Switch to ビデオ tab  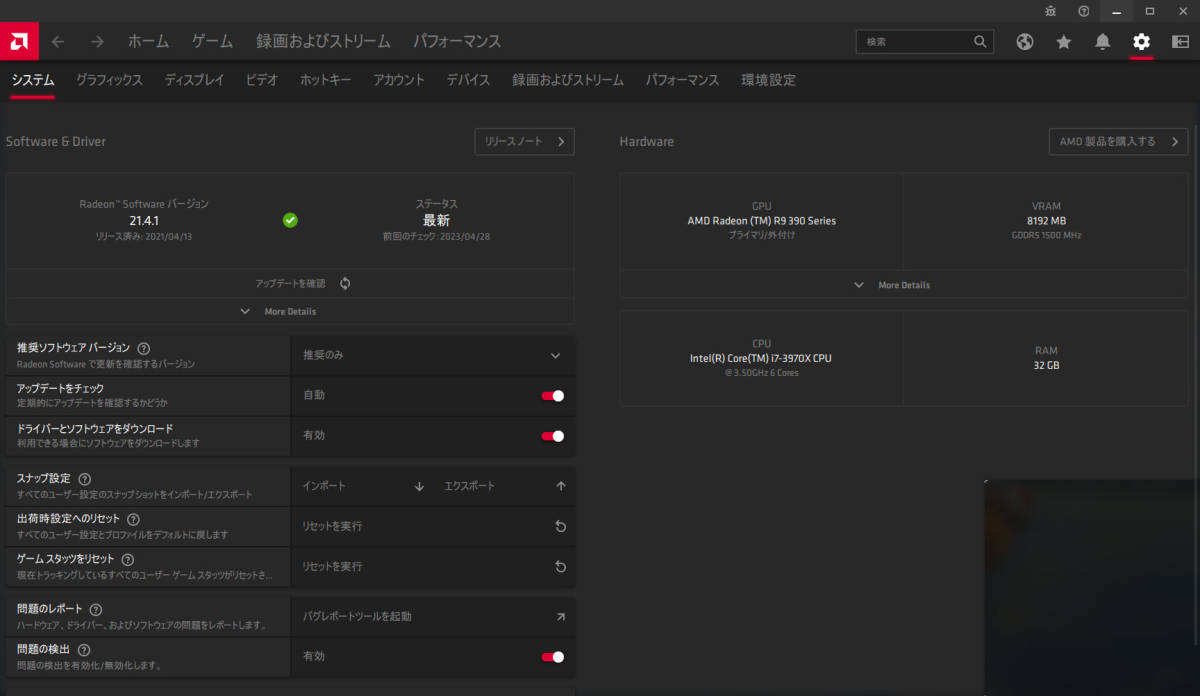click(x=262, y=80)
